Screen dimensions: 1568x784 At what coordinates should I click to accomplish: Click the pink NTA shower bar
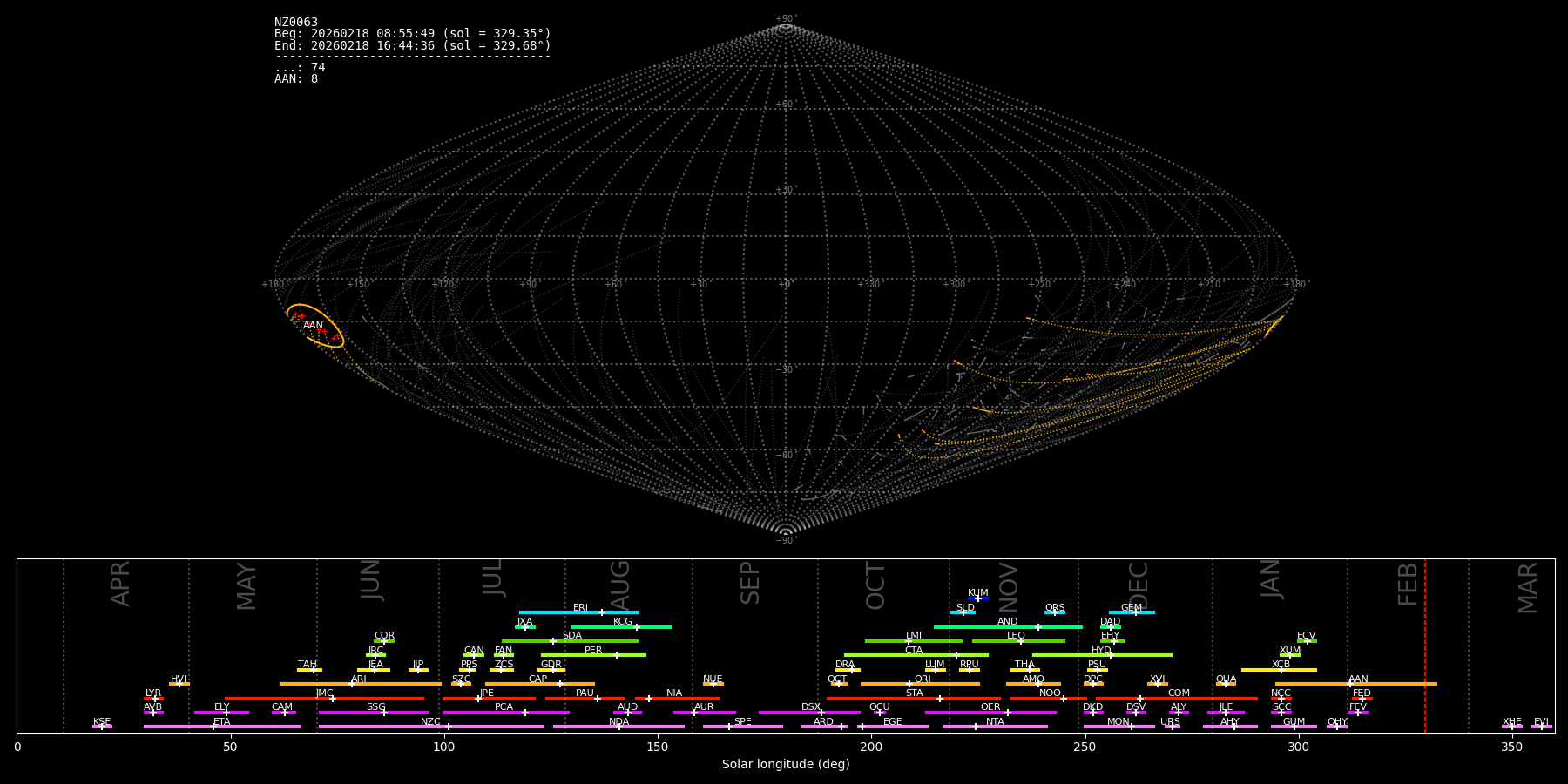(x=995, y=727)
